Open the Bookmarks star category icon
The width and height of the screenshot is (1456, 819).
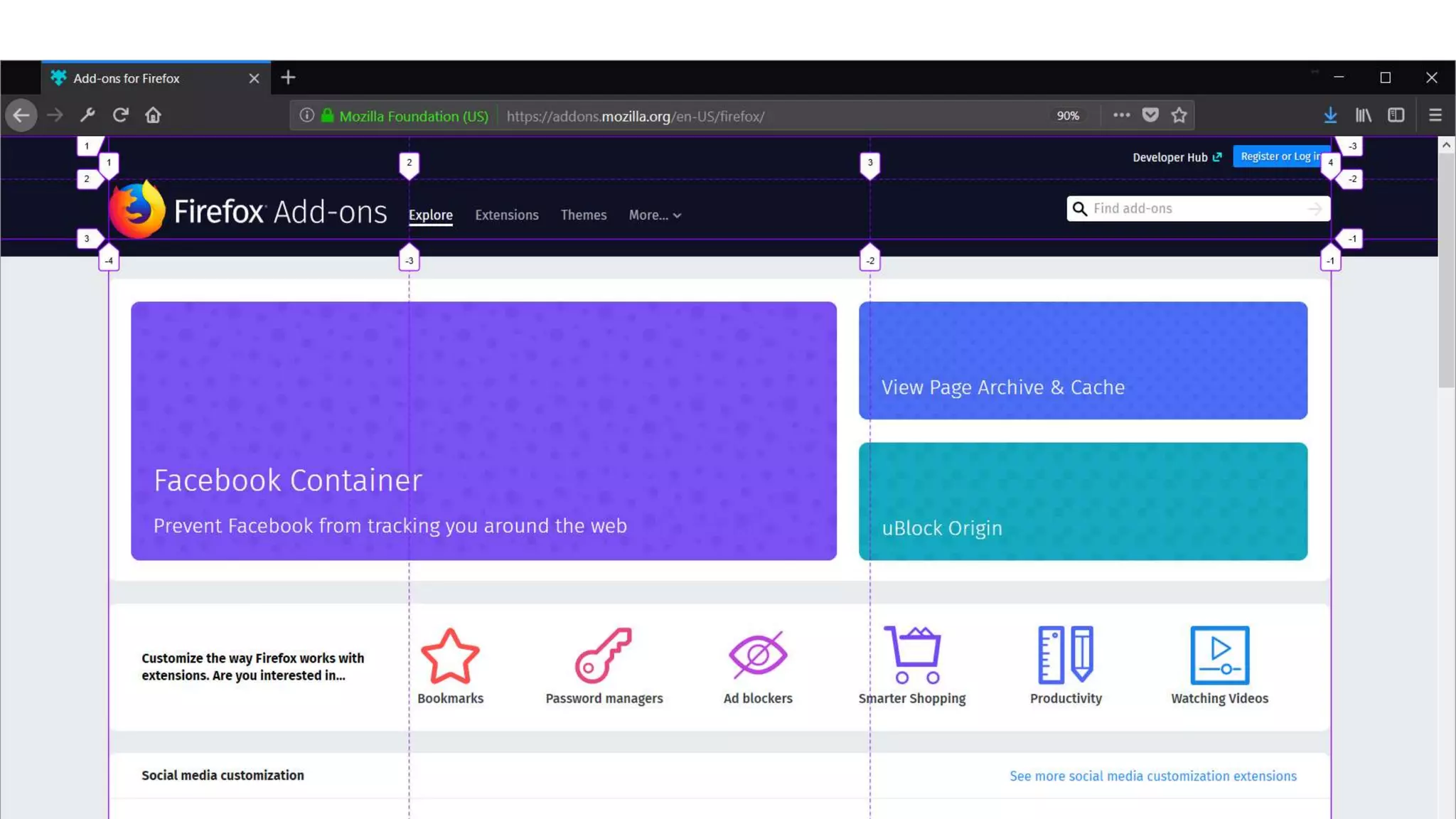(450, 655)
